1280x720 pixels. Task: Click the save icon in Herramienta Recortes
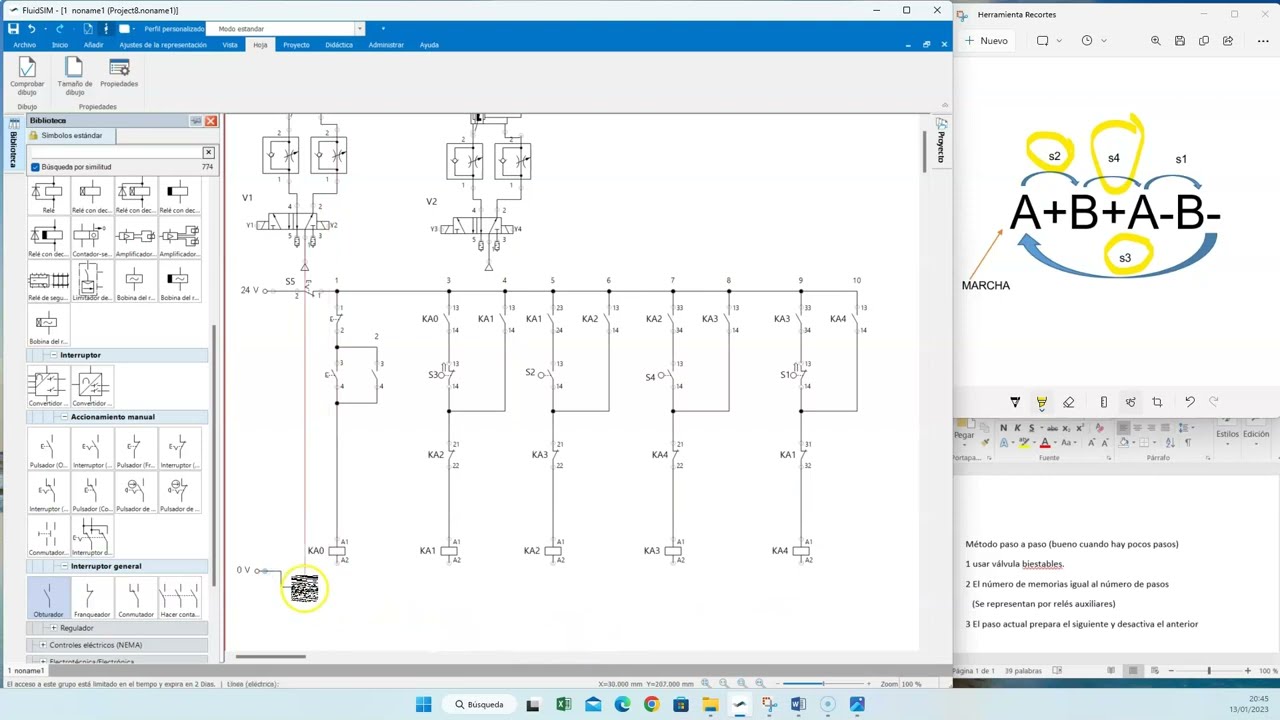point(1180,41)
